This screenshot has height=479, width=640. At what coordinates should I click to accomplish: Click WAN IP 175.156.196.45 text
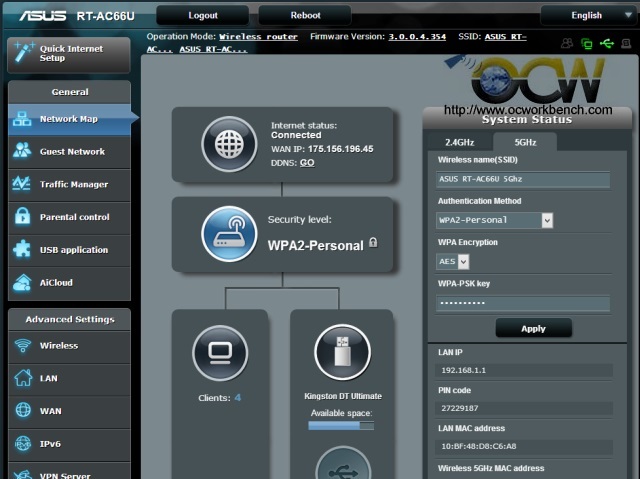tap(340, 149)
